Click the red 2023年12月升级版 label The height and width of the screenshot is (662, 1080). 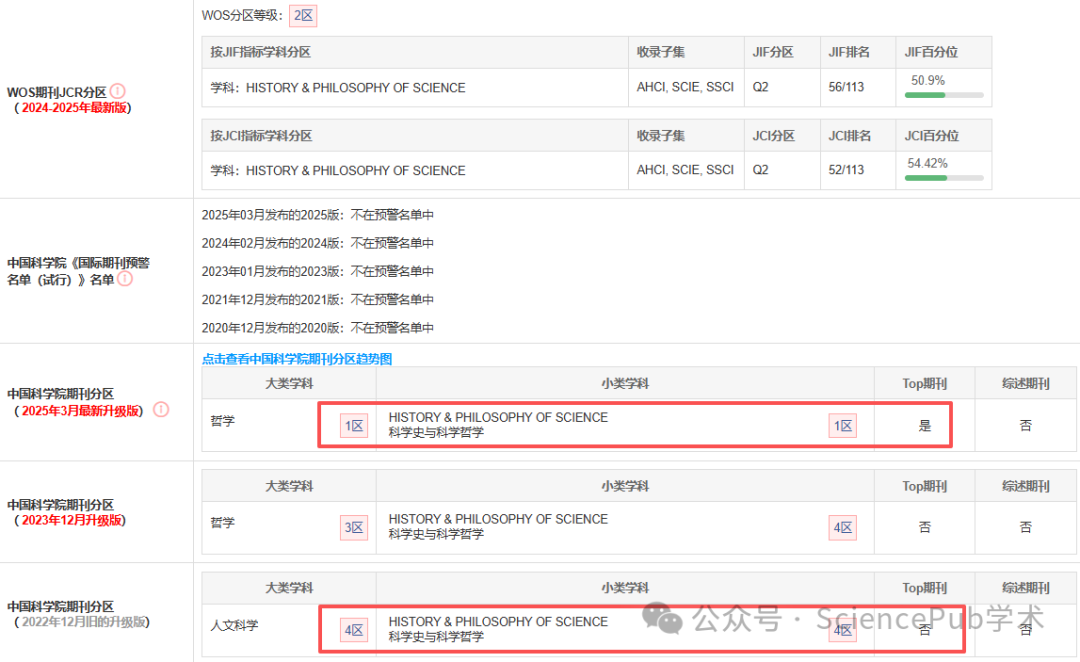(72, 521)
